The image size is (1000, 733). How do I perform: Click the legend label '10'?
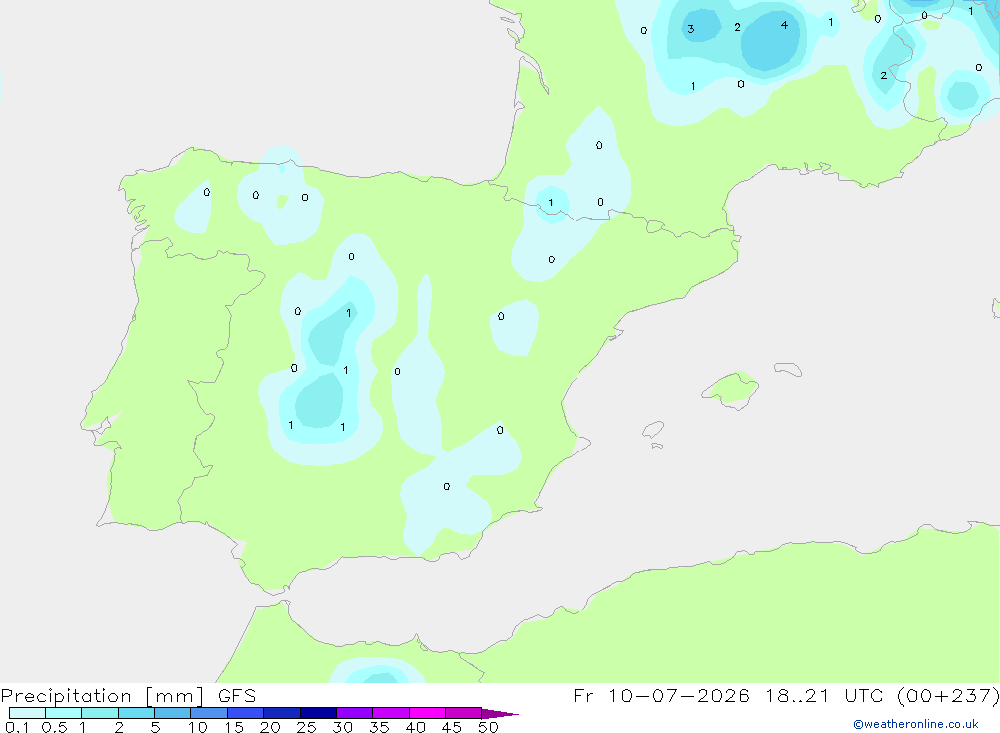coord(197,727)
